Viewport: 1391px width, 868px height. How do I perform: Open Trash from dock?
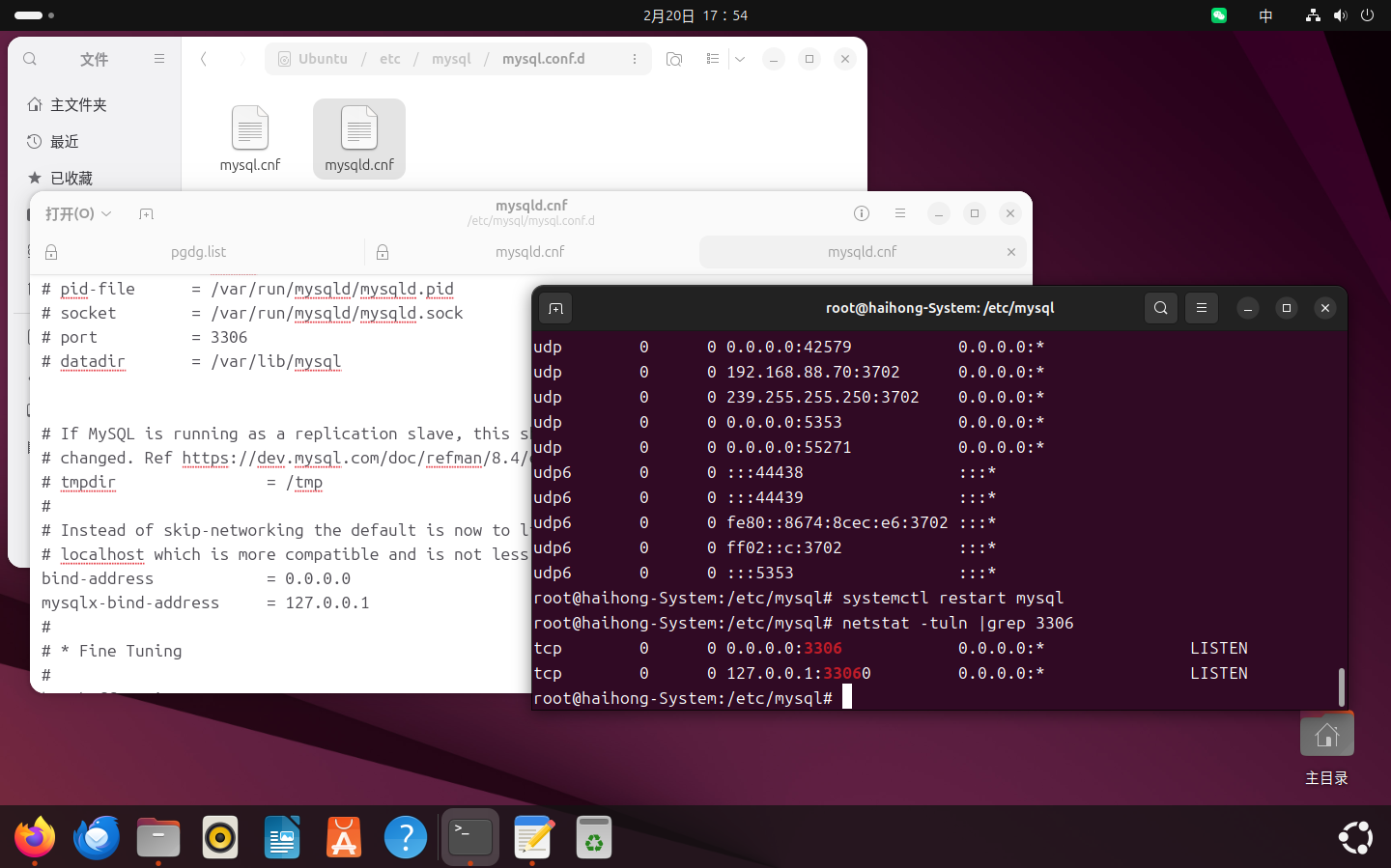click(x=594, y=837)
